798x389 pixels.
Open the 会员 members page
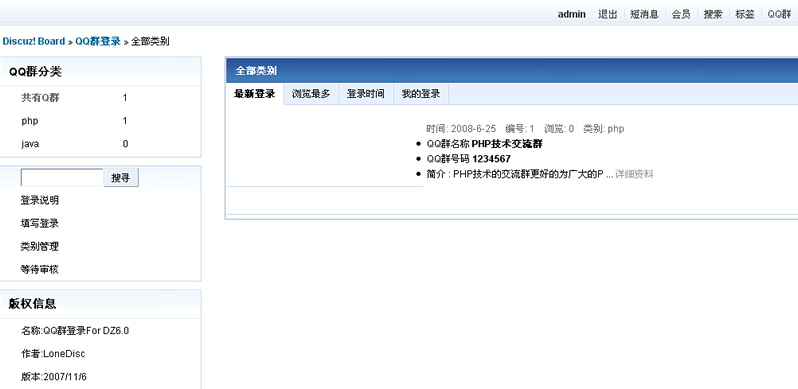click(681, 14)
